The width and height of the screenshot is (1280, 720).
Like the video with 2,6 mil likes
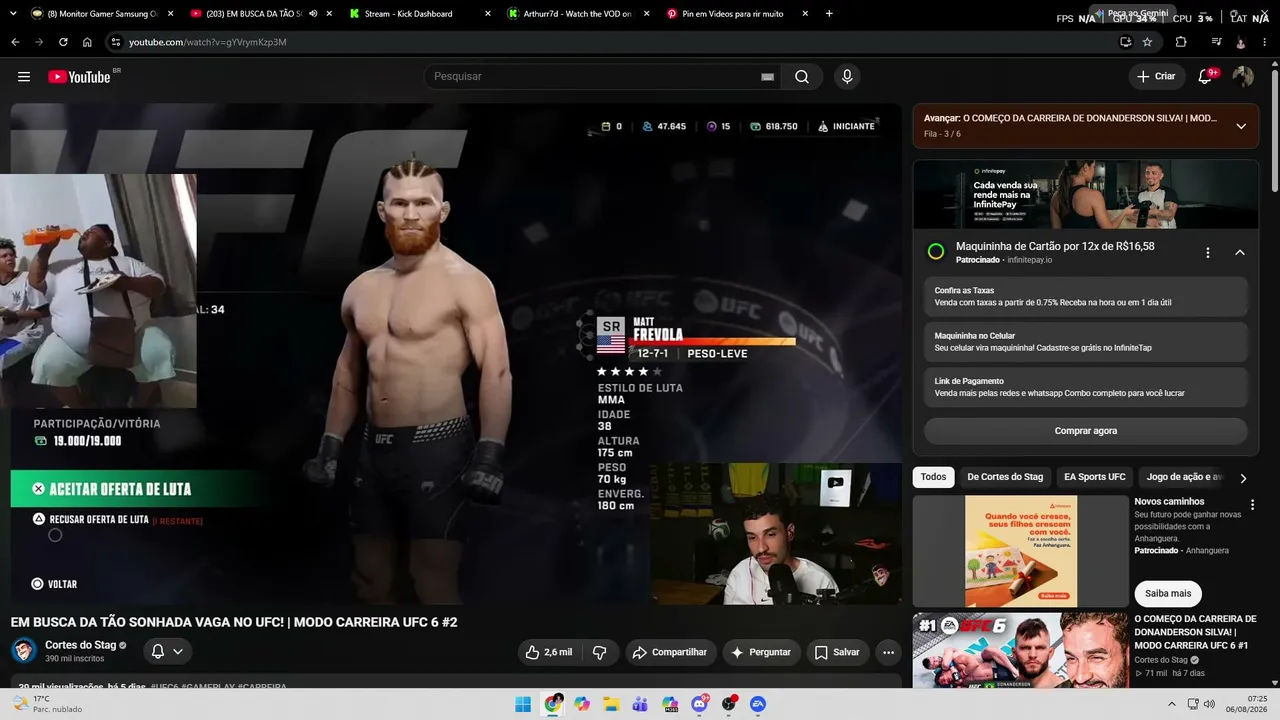(549, 652)
